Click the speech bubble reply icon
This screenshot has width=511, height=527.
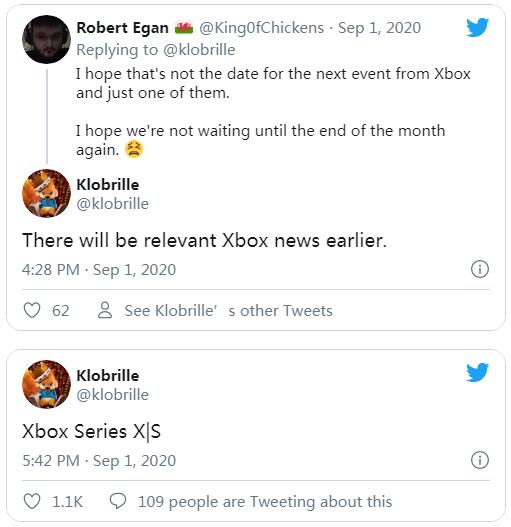(118, 501)
